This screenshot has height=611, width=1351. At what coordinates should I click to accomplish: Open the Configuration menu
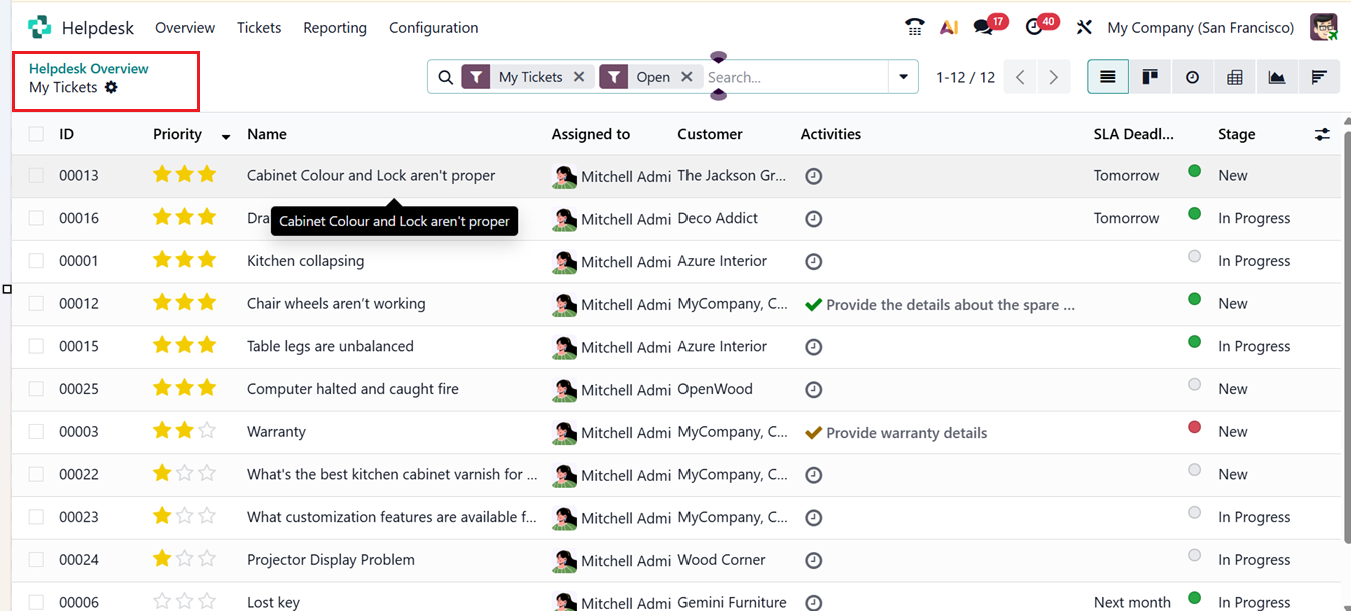[433, 28]
